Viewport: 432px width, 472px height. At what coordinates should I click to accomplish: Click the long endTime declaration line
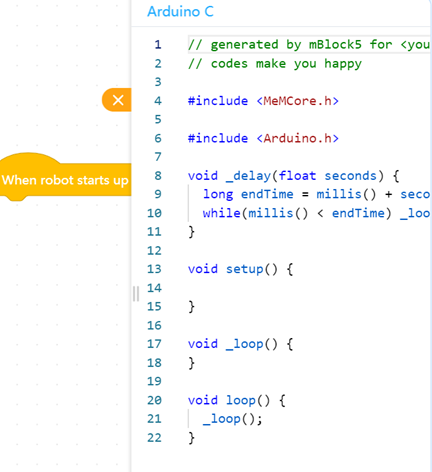click(x=316, y=194)
